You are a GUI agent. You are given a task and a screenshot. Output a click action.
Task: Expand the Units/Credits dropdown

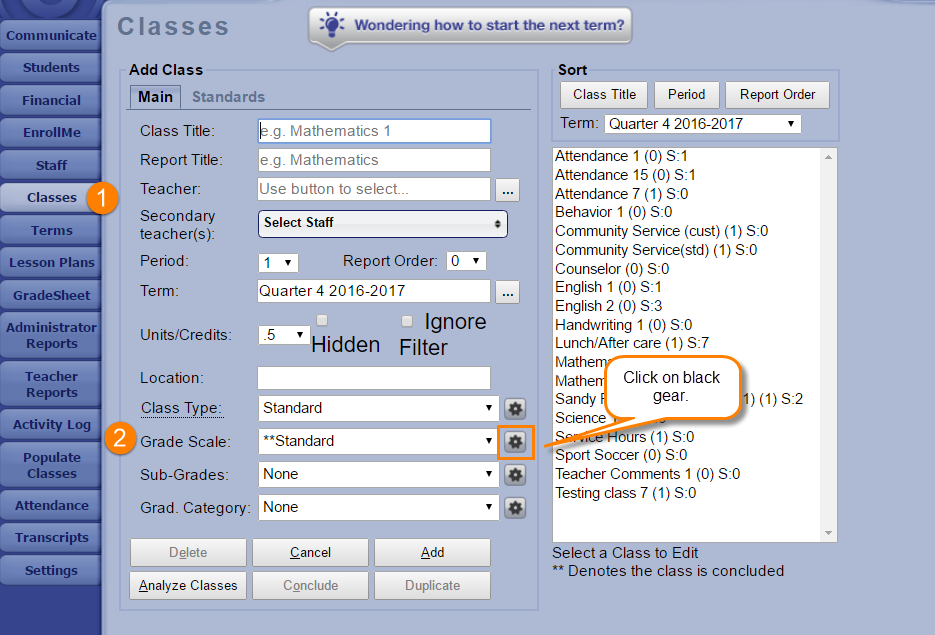pos(284,335)
